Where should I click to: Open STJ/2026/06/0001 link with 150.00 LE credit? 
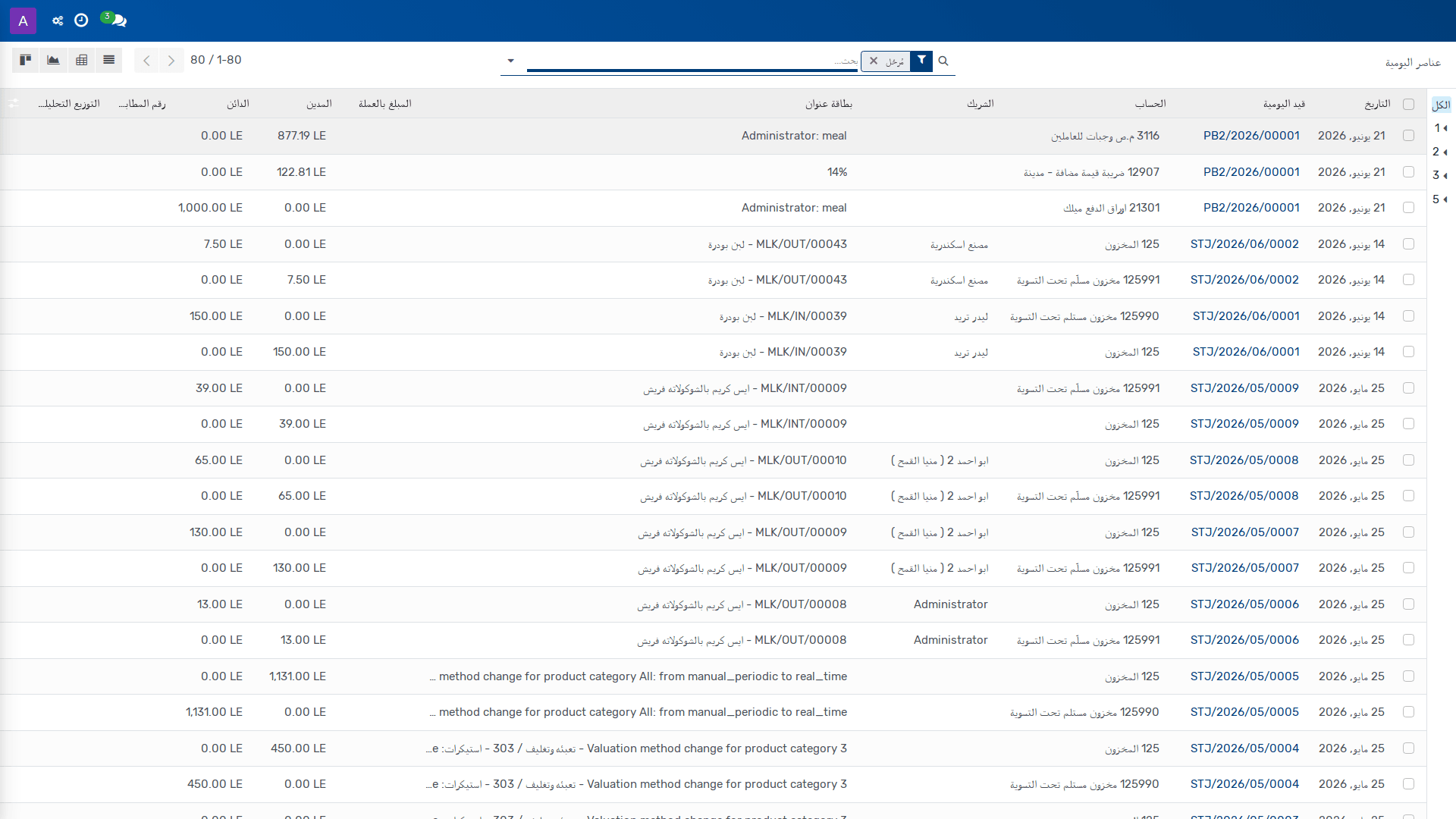[x=1246, y=316]
